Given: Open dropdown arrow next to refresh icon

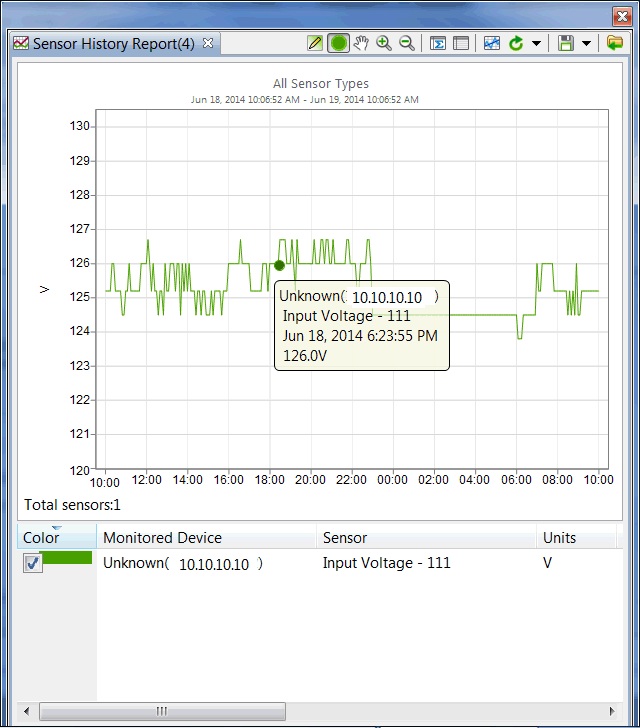Looking at the screenshot, I should click(x=536, y=43).
